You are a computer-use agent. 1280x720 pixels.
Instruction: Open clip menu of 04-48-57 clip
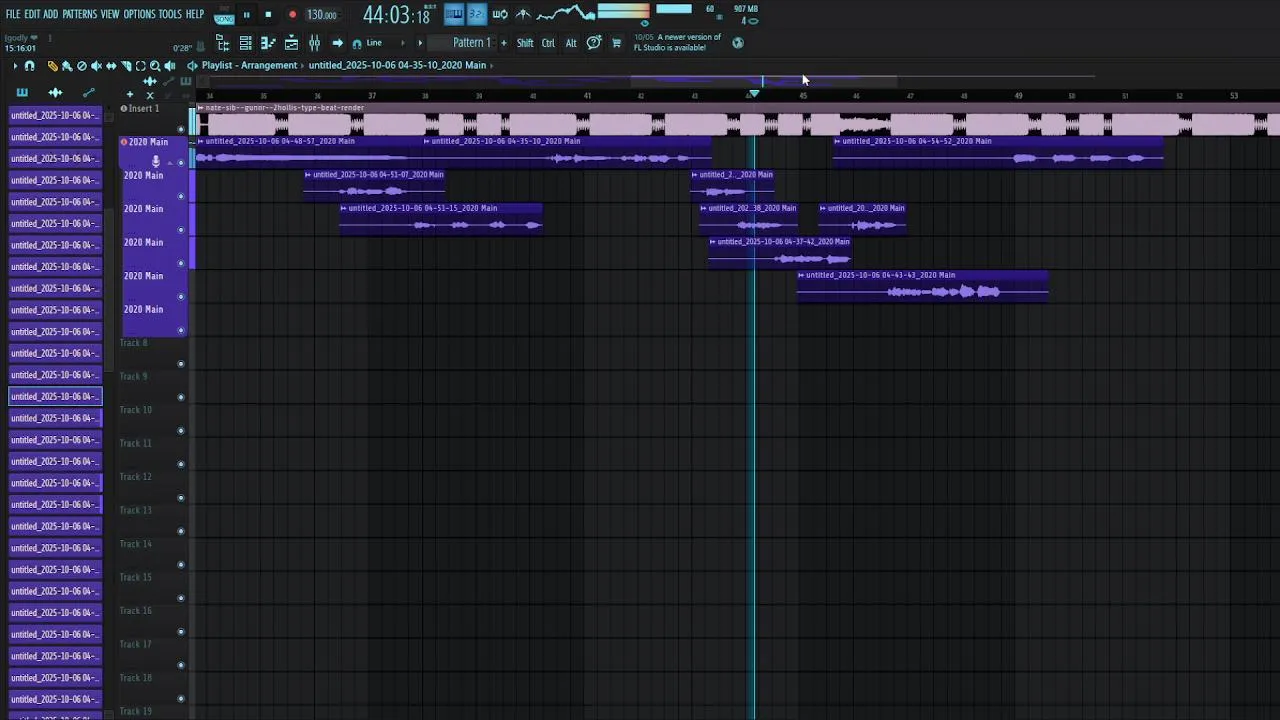click(201, 141)
